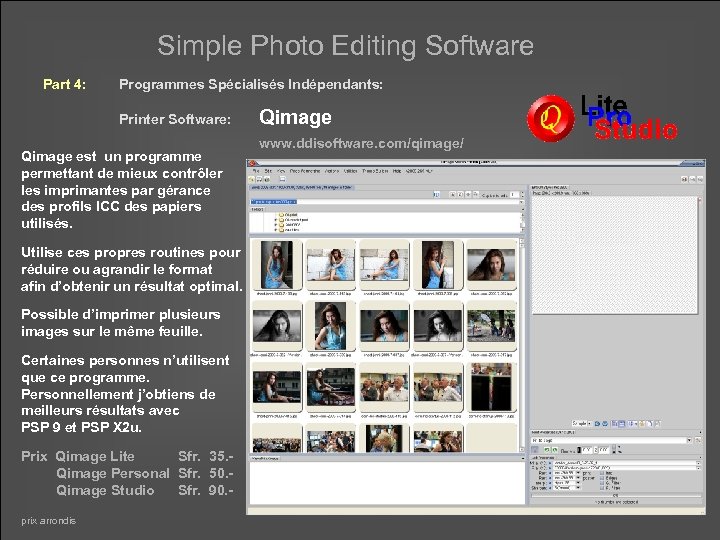Select thumbnail of woman leaning on pillar

point(438,265)
